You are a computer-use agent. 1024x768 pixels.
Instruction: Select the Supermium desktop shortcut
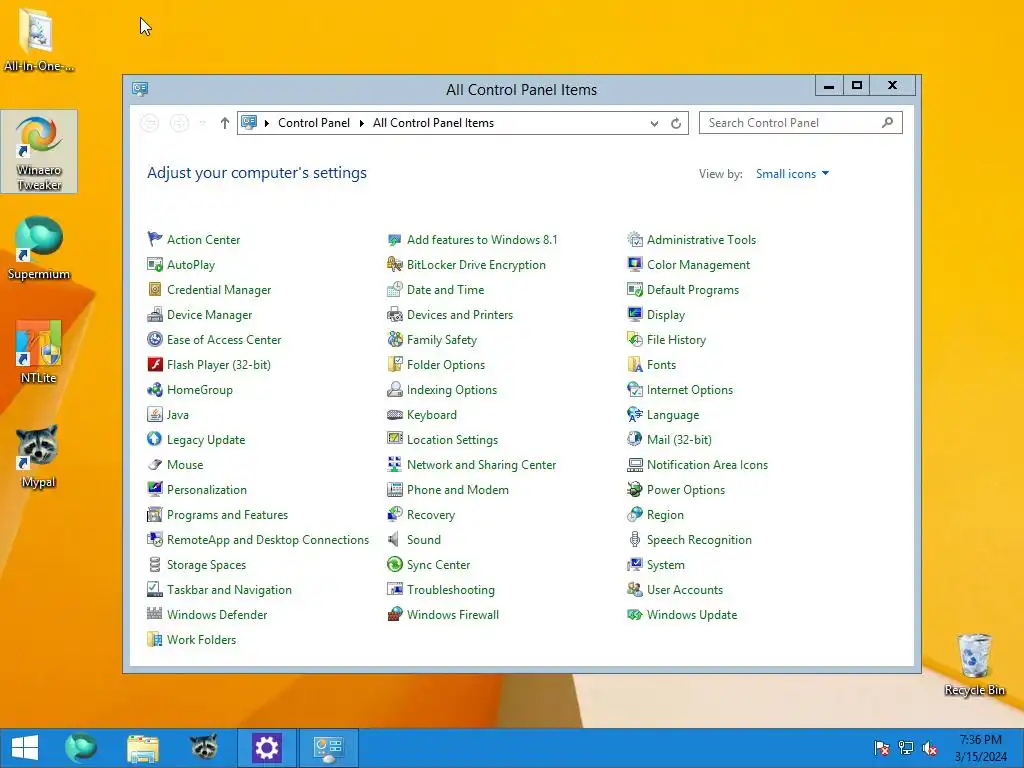[39, 248]
